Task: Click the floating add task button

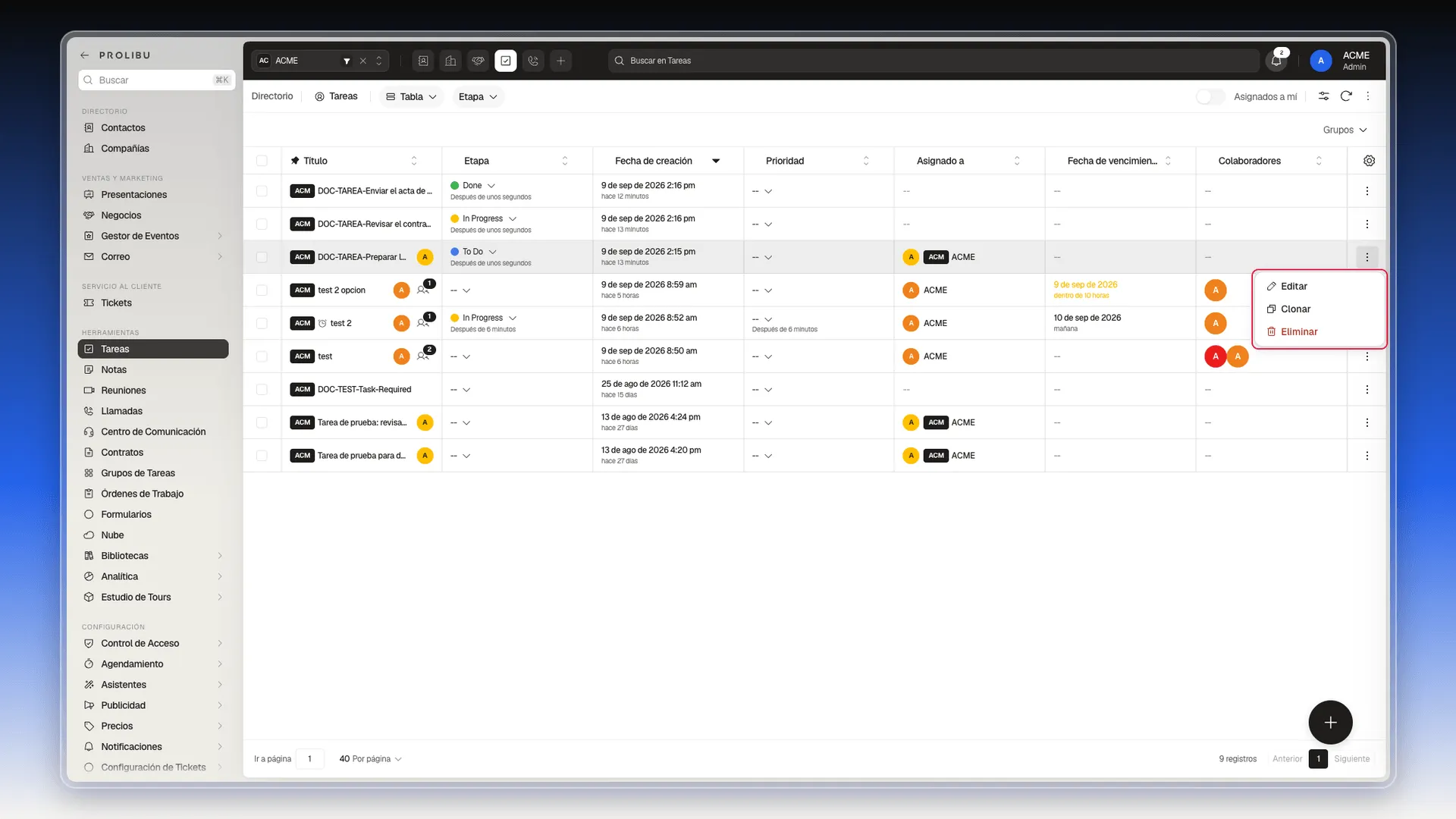Action: tap(1330, 723)
